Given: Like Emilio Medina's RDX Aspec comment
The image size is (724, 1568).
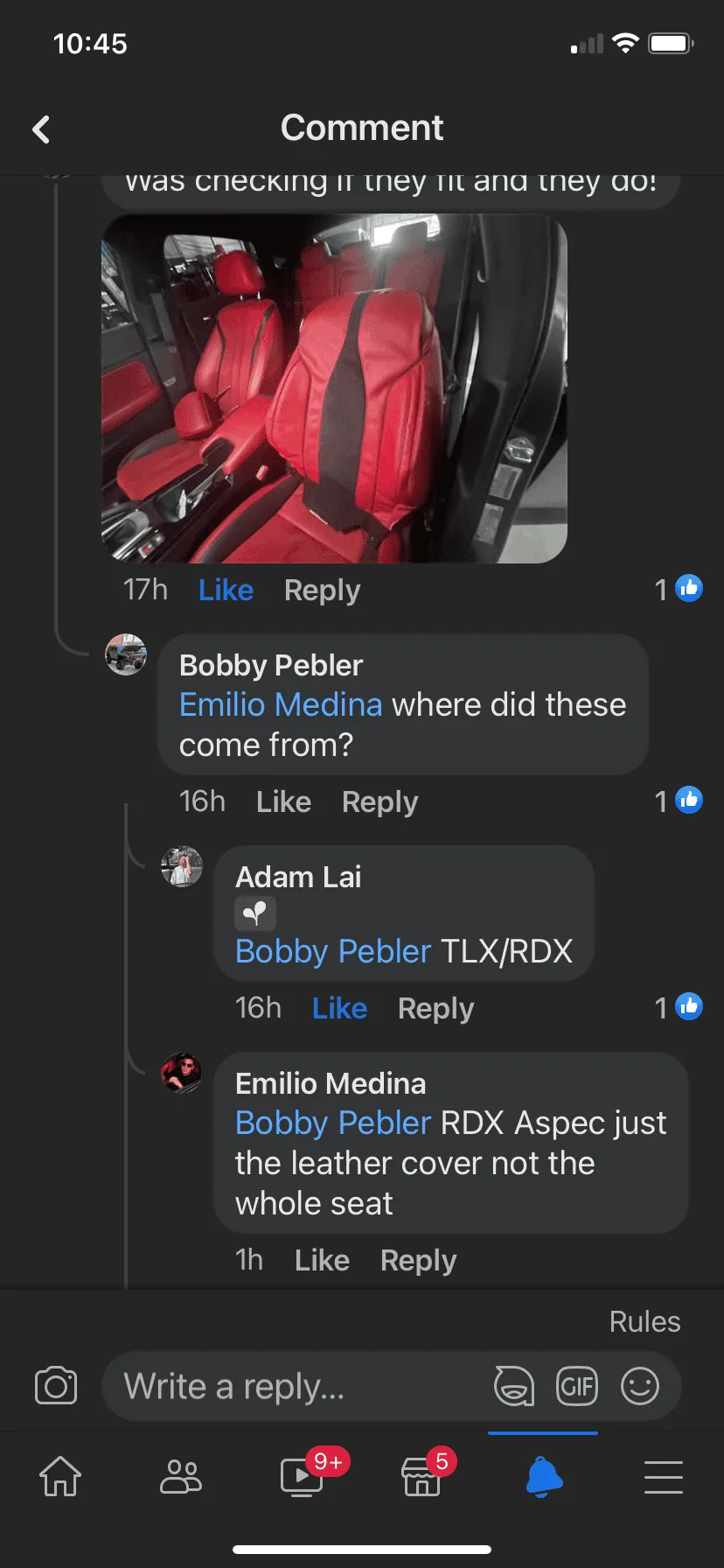Looking at the screenshot, I should point(322,1260).
